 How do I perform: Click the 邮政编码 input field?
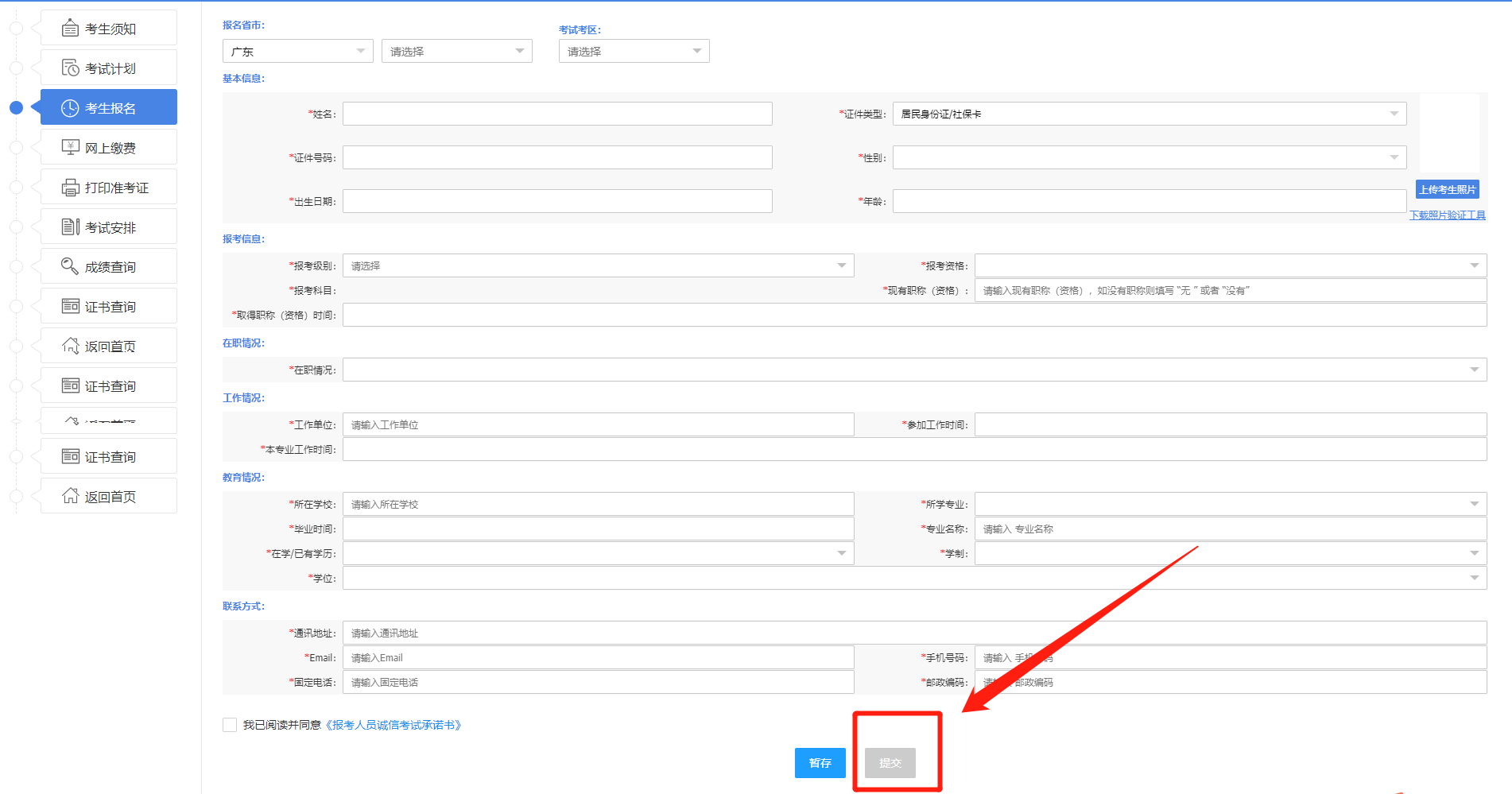[x=1231, y=682]
